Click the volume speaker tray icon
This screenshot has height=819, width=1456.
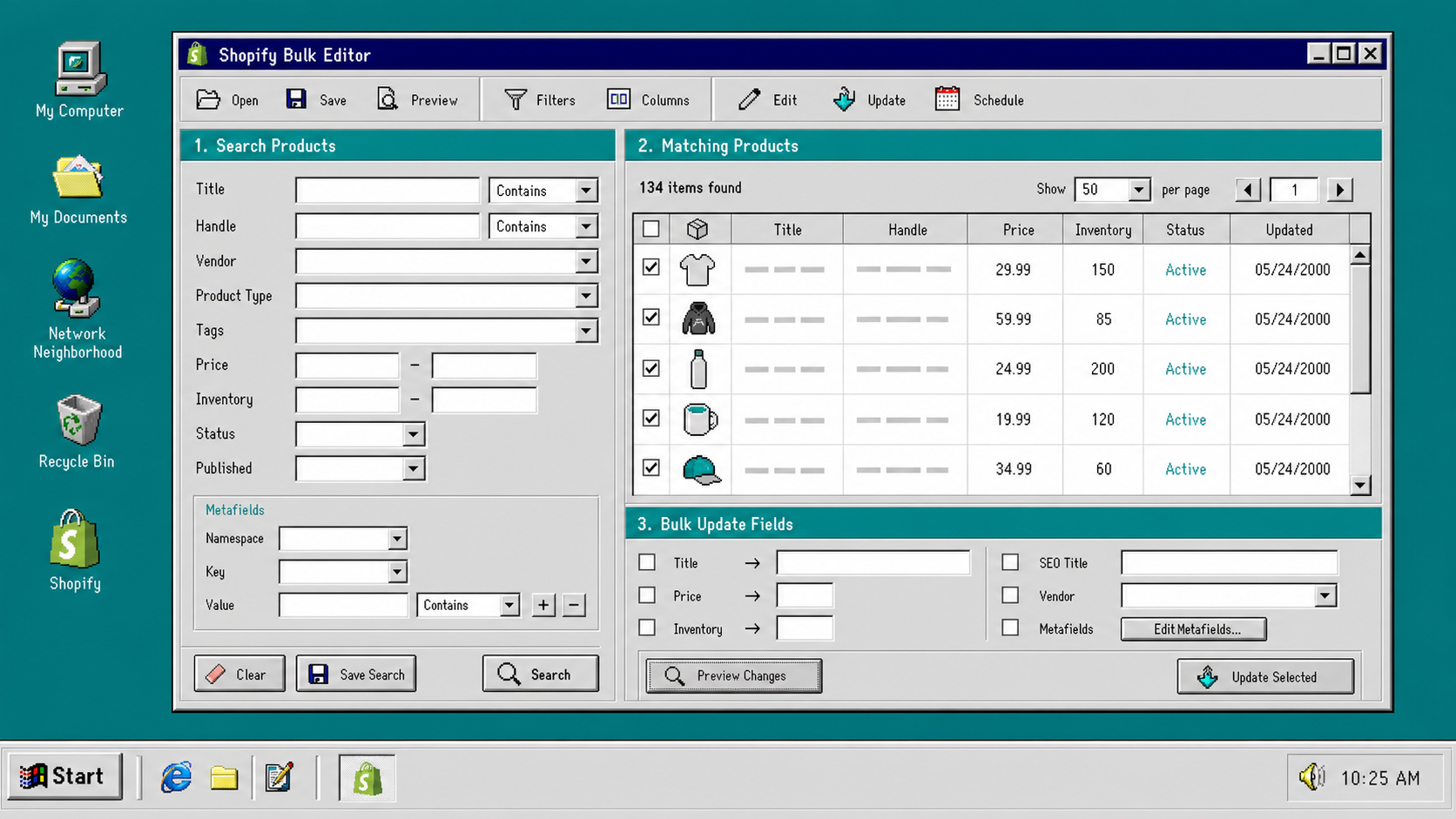pos(1312,776)
